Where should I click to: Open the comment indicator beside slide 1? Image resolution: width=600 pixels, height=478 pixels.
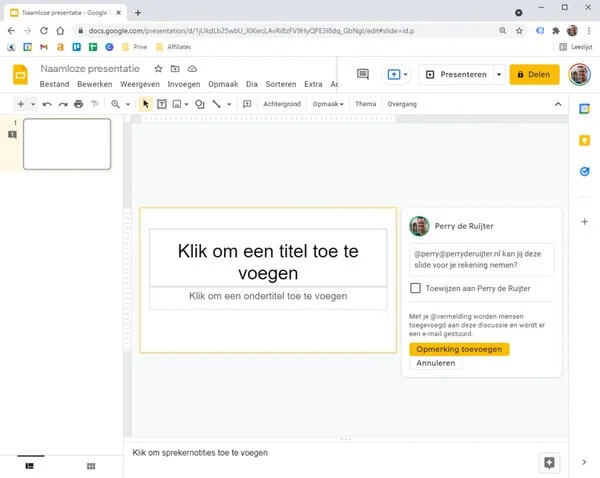click(12, 134)
